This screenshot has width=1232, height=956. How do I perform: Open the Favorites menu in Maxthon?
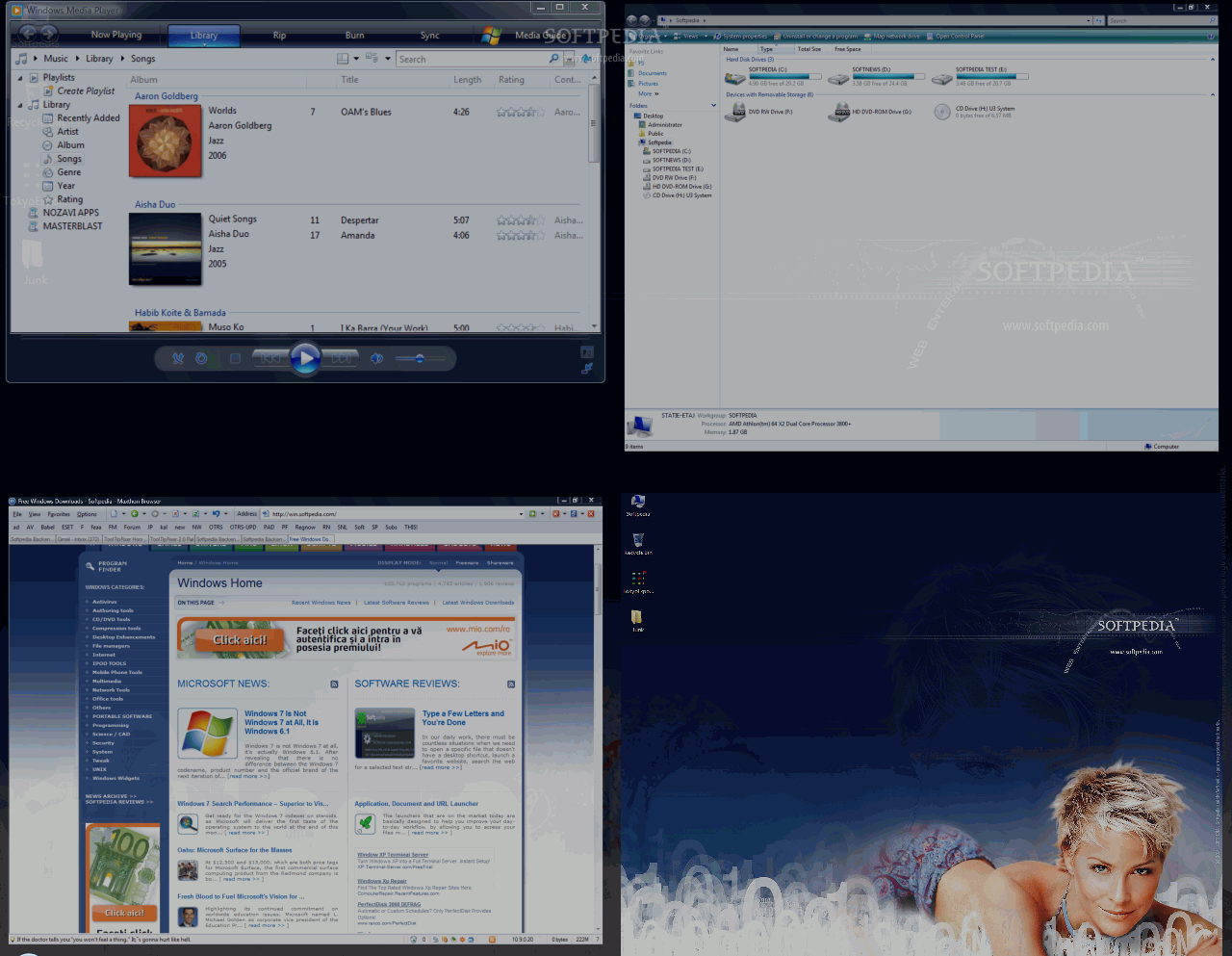pyautogui.click(x=59, y=514)
